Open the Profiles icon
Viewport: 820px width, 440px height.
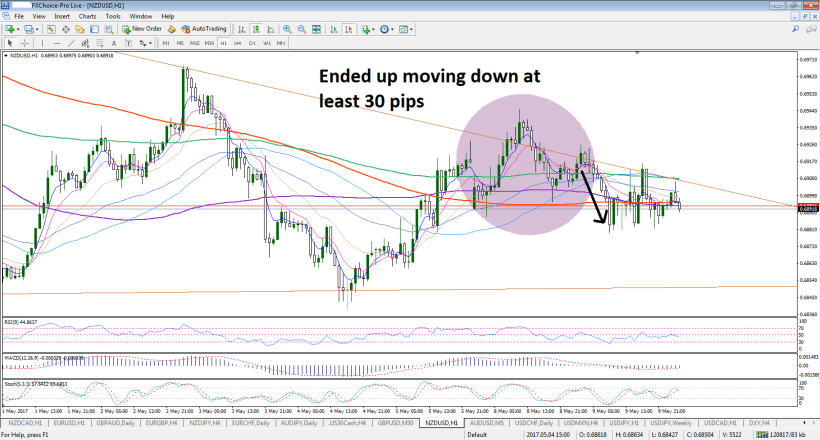click(29, 29)
